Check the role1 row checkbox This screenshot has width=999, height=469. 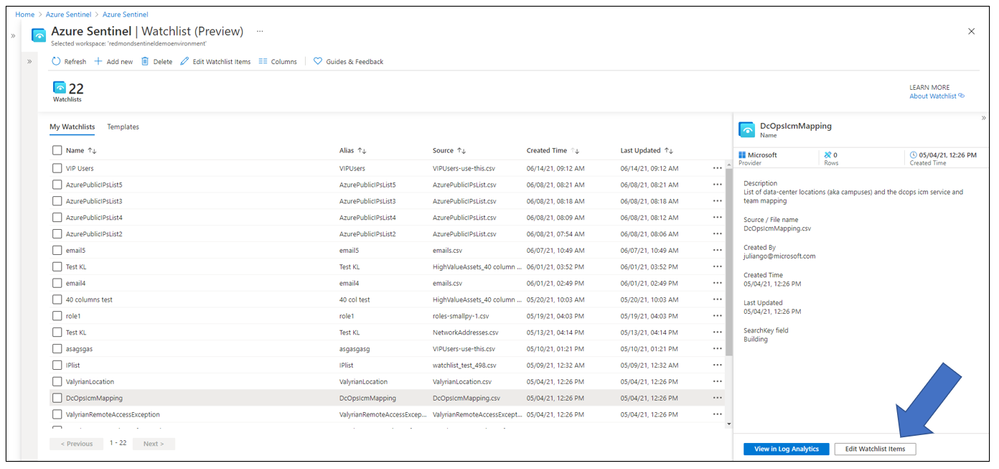point(57,316)
